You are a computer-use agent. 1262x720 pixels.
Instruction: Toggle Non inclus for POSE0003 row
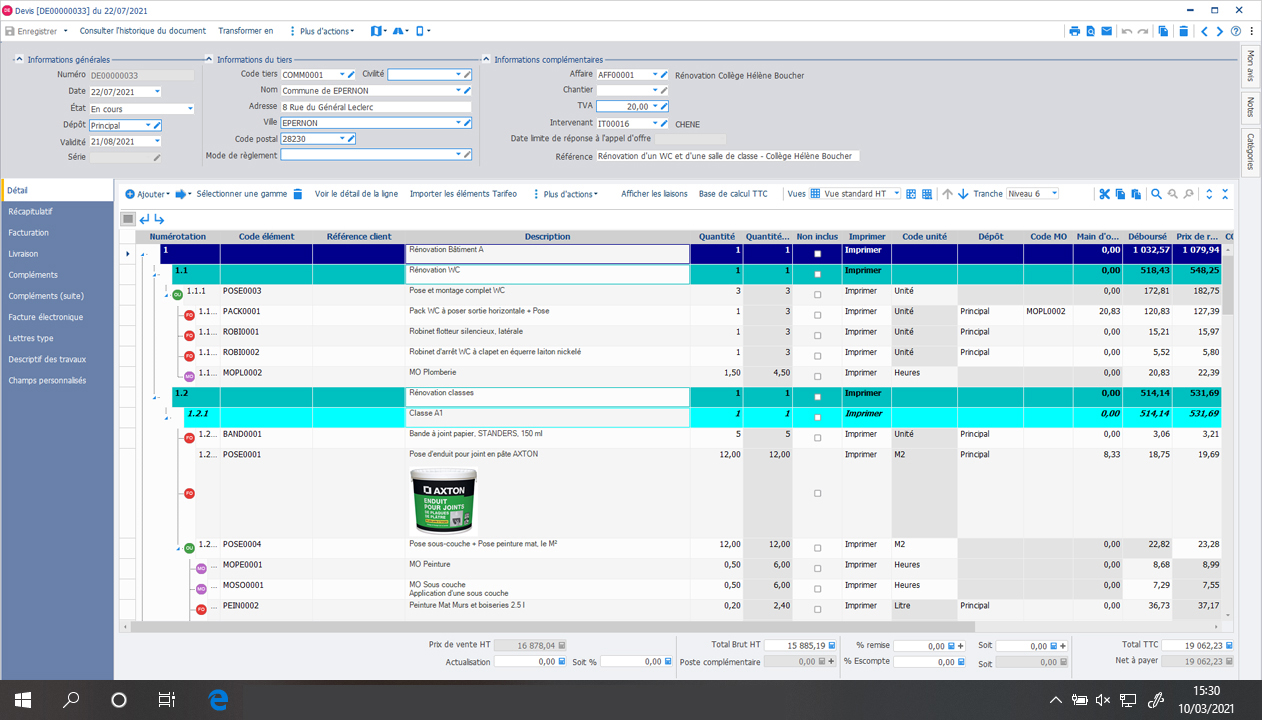tap(817, 295)
